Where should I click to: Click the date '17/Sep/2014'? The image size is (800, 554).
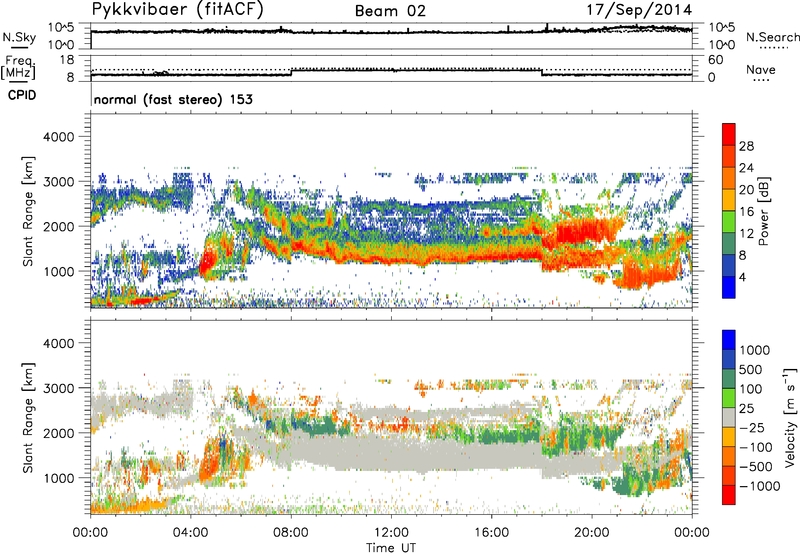[639, 9]
